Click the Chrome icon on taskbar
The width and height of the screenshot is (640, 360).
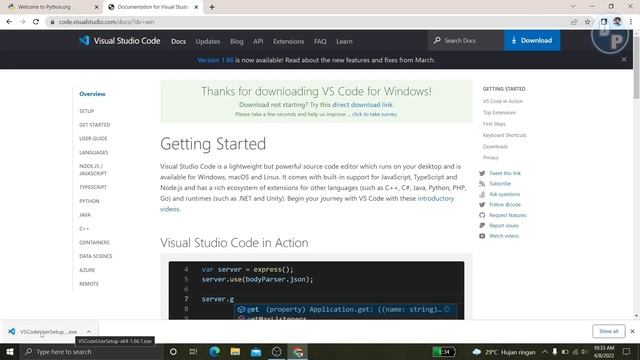pos(298,351)
